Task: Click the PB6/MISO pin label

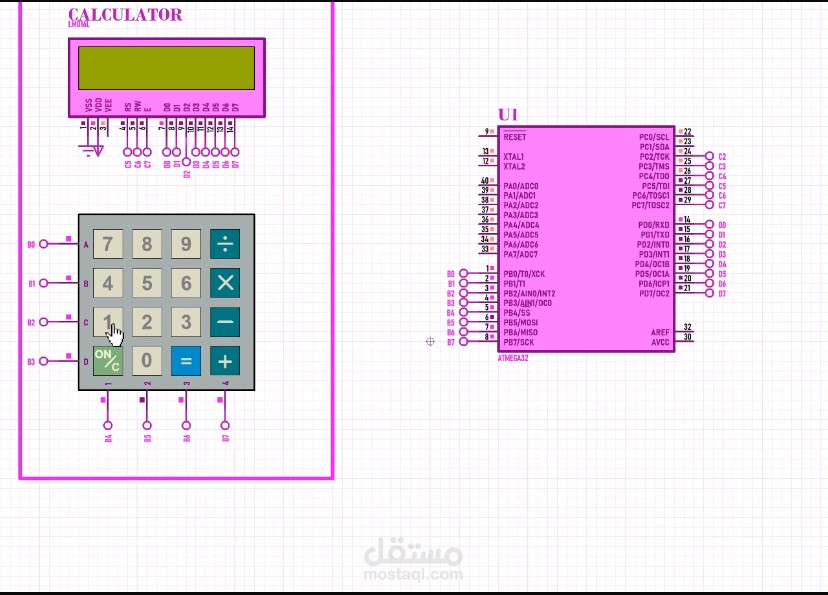Action: coord(520,332)
